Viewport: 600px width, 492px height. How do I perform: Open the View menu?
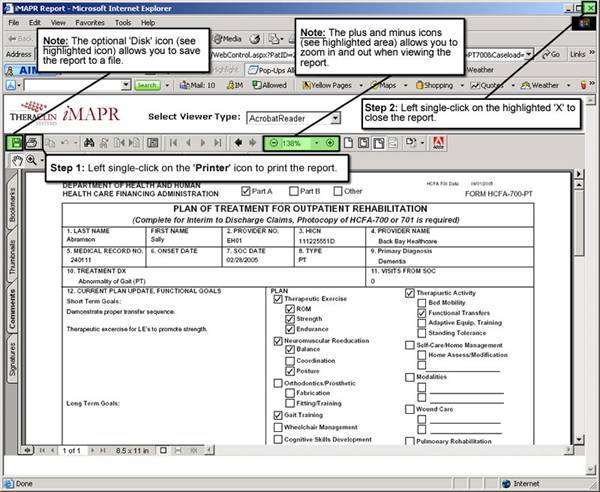(58, 23)
